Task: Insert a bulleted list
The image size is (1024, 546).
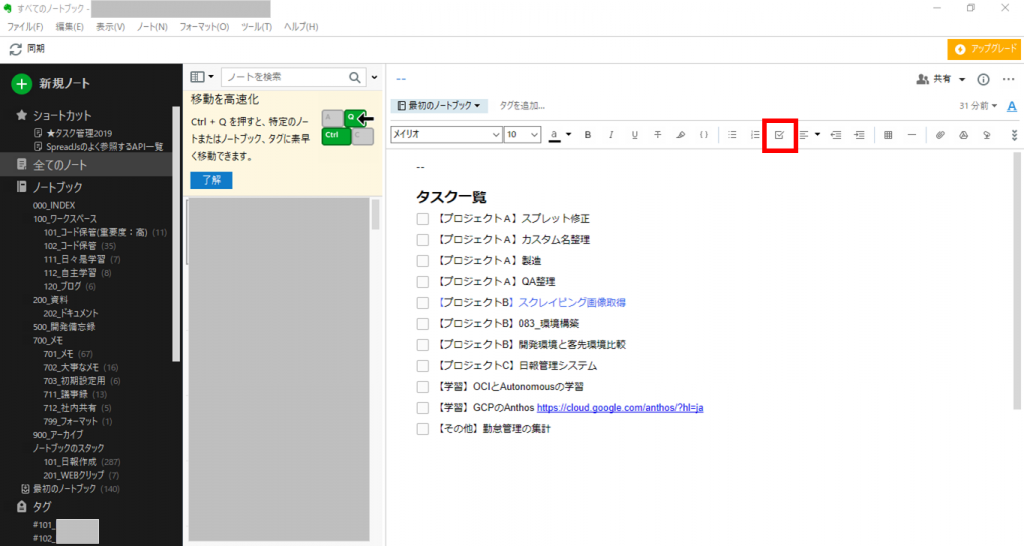Action: [x=732, y=135]
